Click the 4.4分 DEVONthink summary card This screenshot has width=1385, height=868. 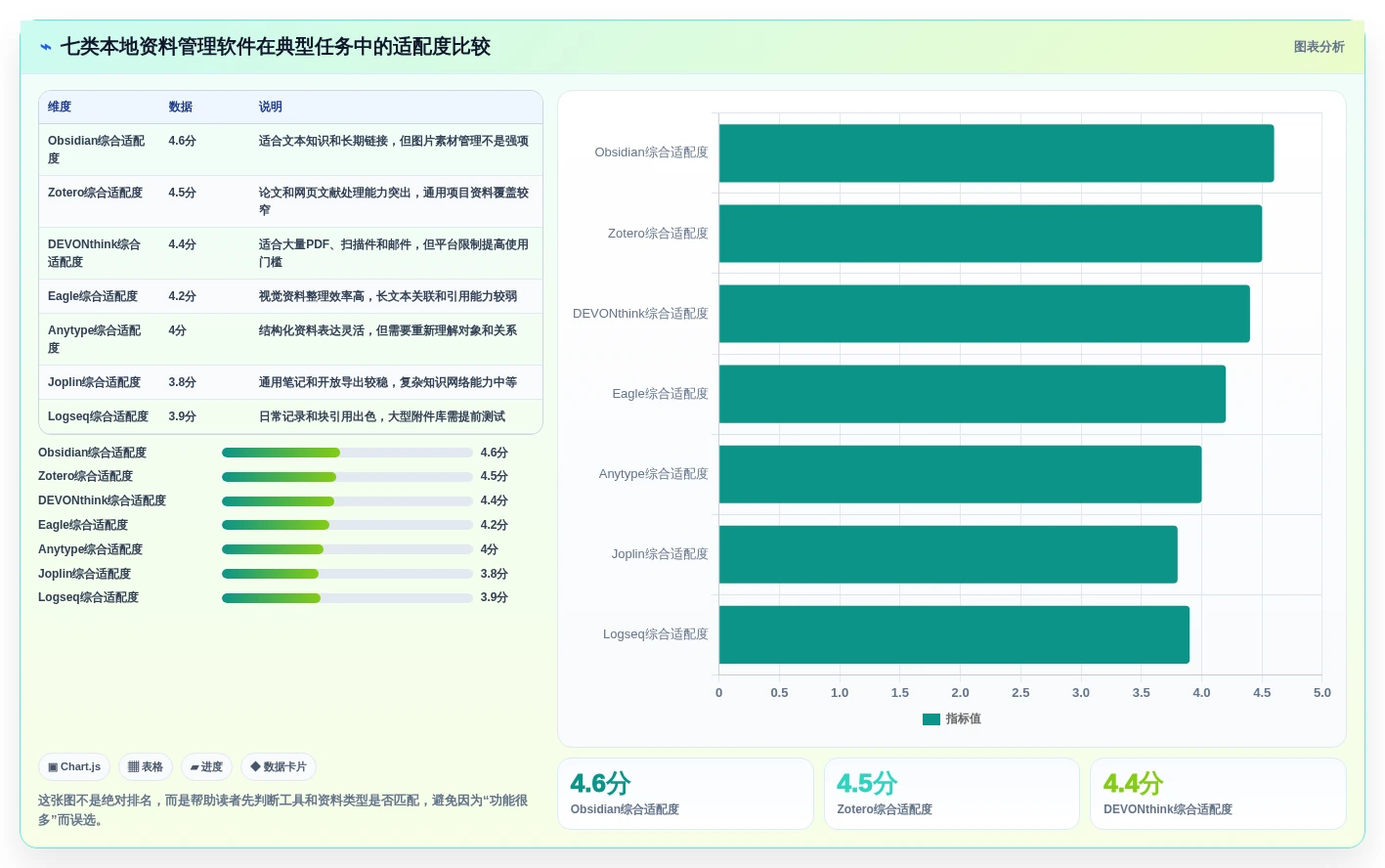[1218, 794]
